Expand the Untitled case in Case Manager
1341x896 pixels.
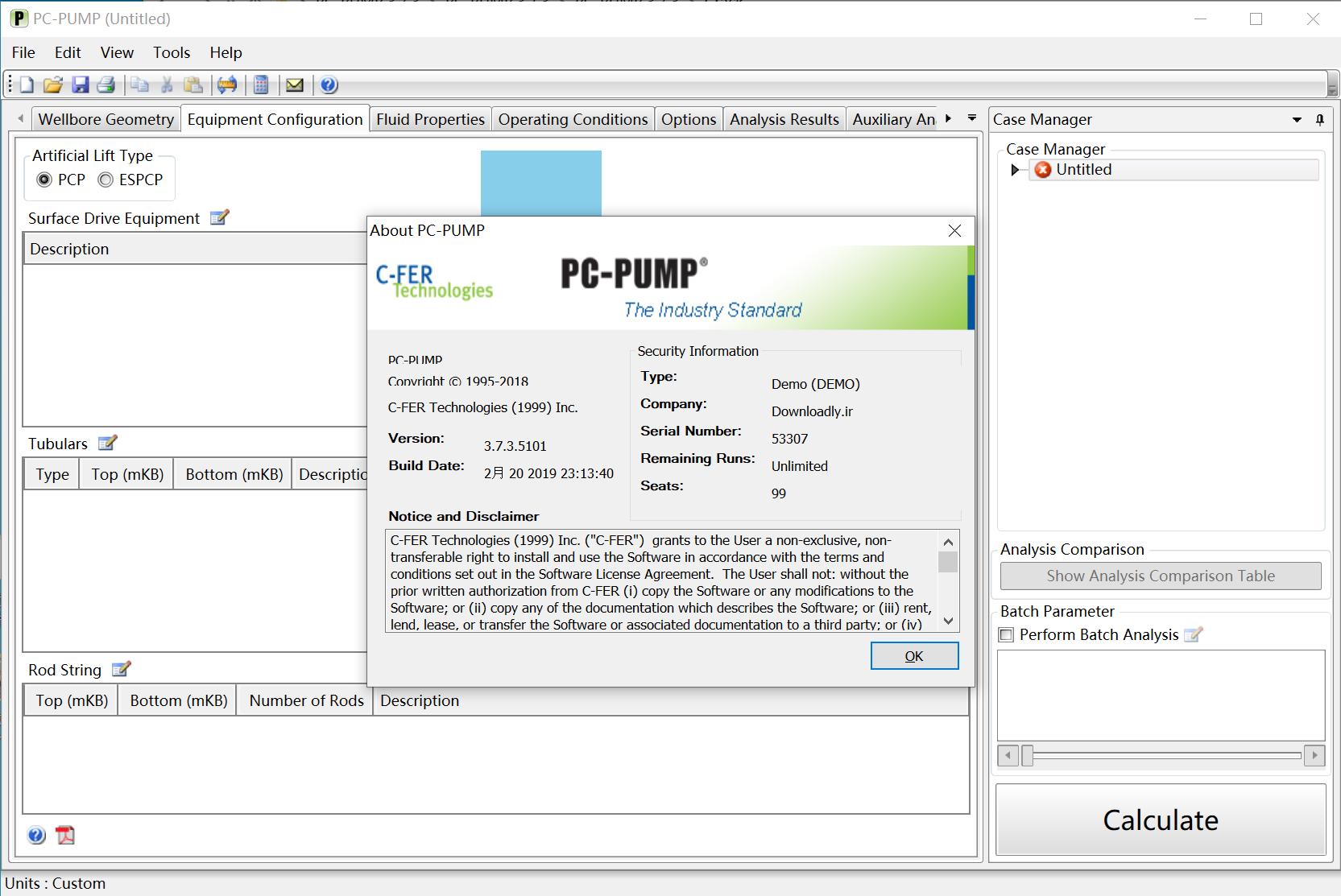pos(1016,170)
